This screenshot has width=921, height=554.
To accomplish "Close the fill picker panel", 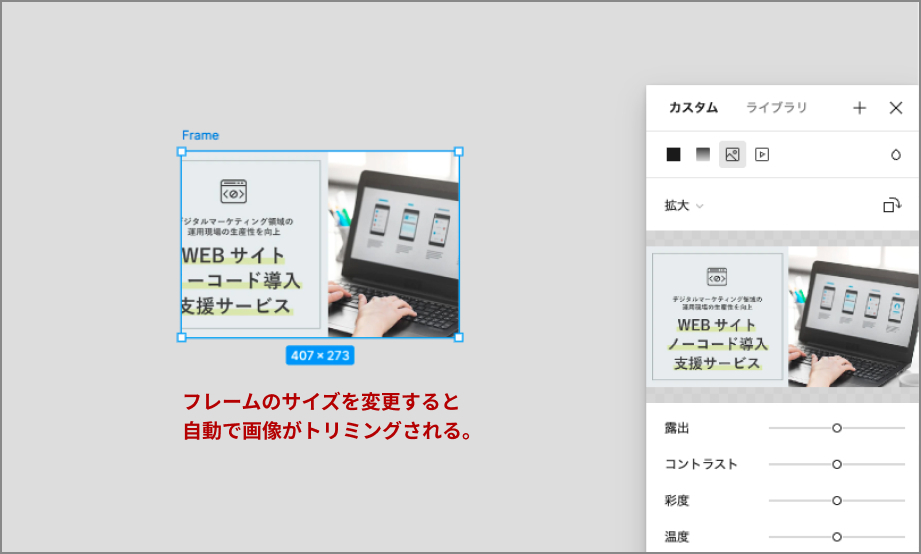I will point(896,108).
